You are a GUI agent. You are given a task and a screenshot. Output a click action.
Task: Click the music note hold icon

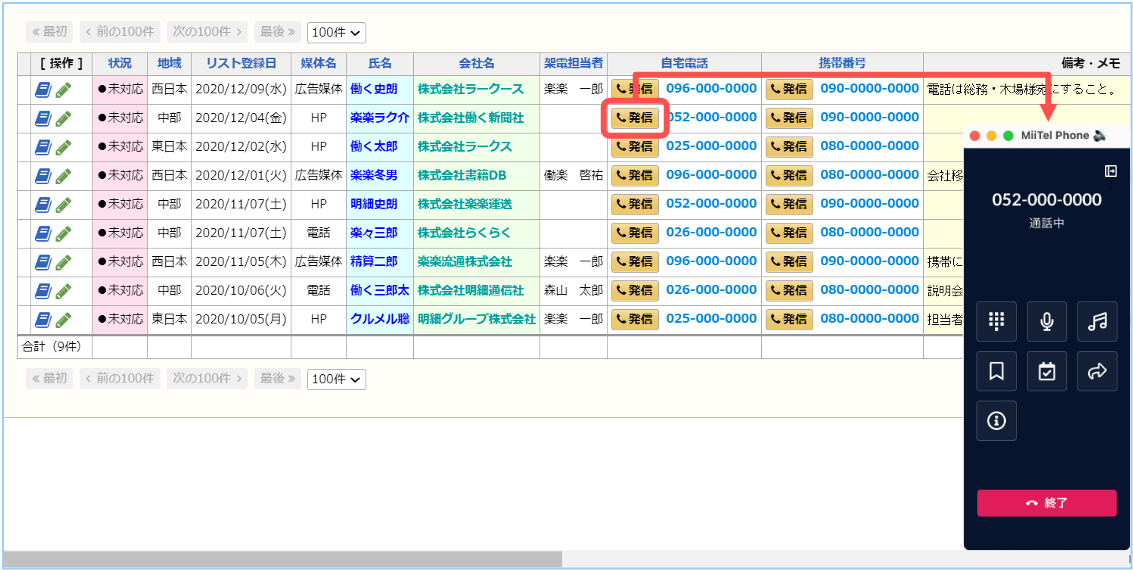1097,321
